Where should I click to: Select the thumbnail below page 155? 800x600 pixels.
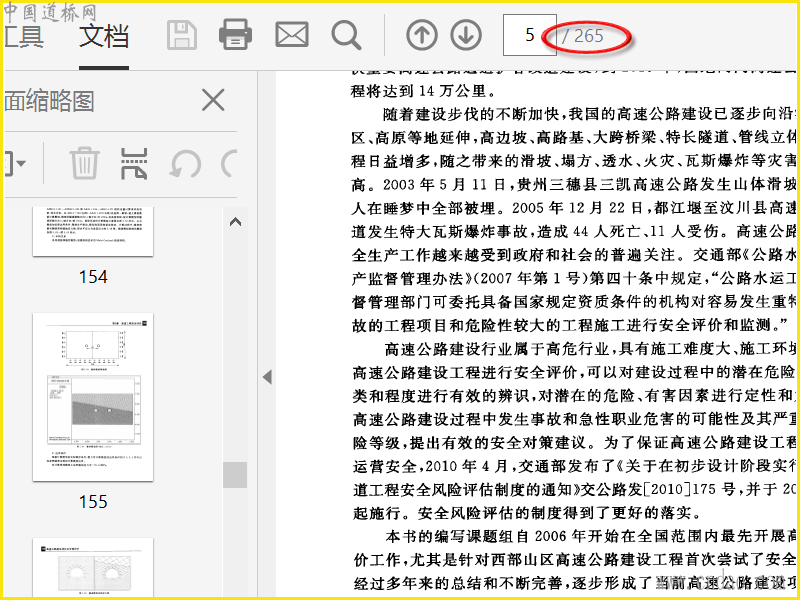pos(93,567)
